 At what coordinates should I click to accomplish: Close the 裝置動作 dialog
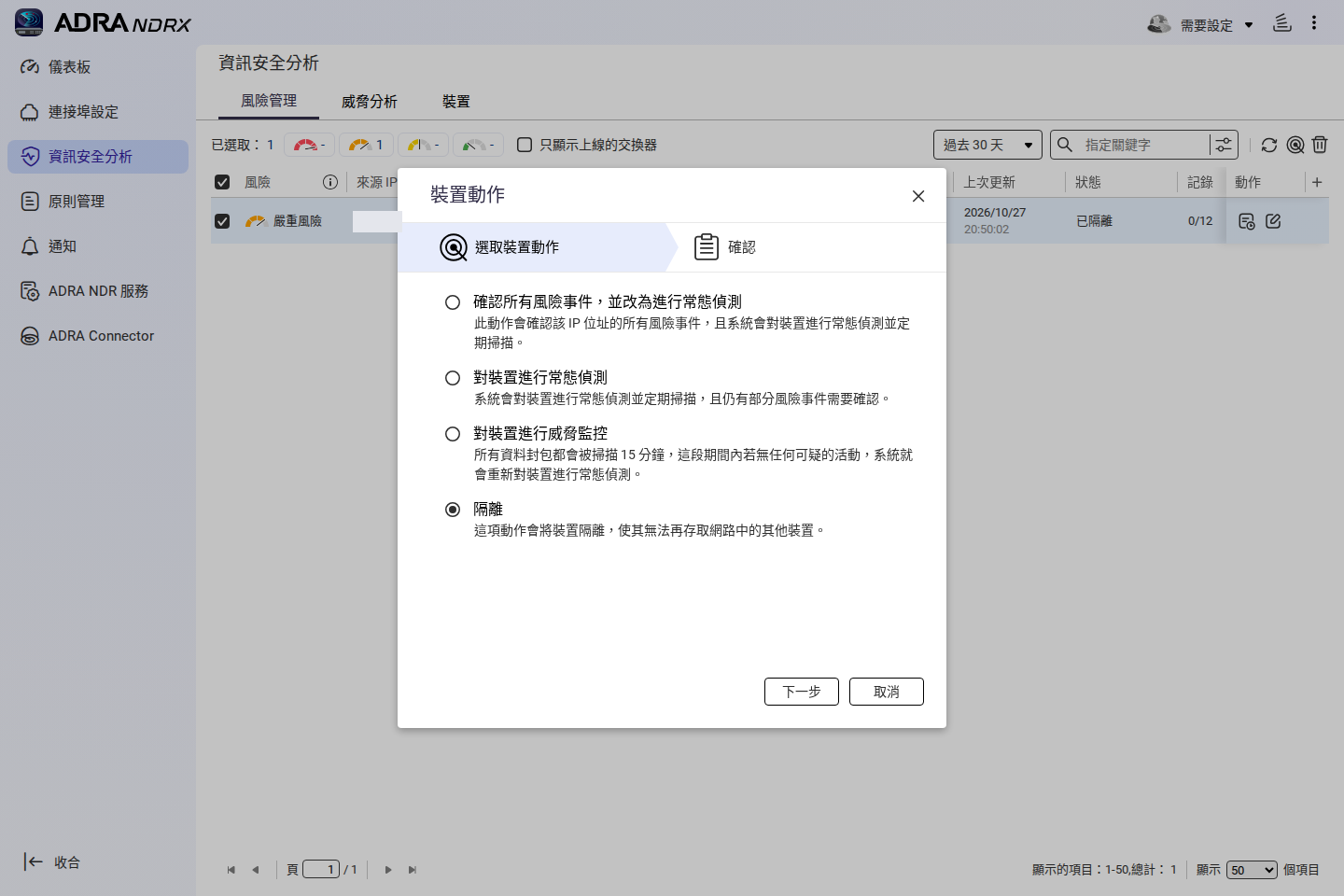pos(918,196)
